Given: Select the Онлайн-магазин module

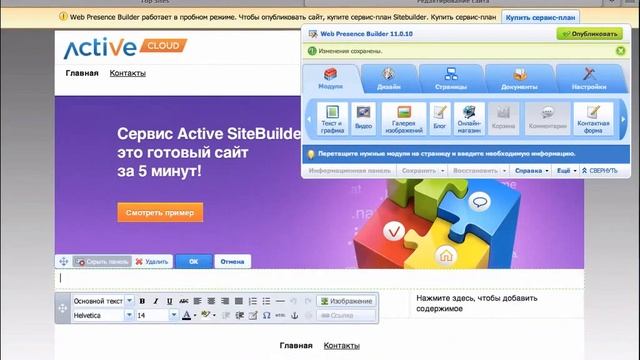Looking at the screenshot, I should click(x=469, y=118).
